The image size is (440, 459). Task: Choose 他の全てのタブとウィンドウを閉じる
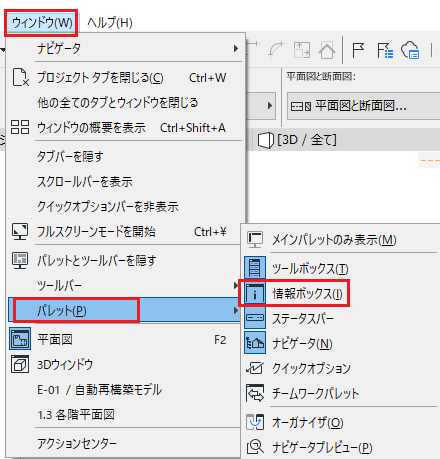118,102
